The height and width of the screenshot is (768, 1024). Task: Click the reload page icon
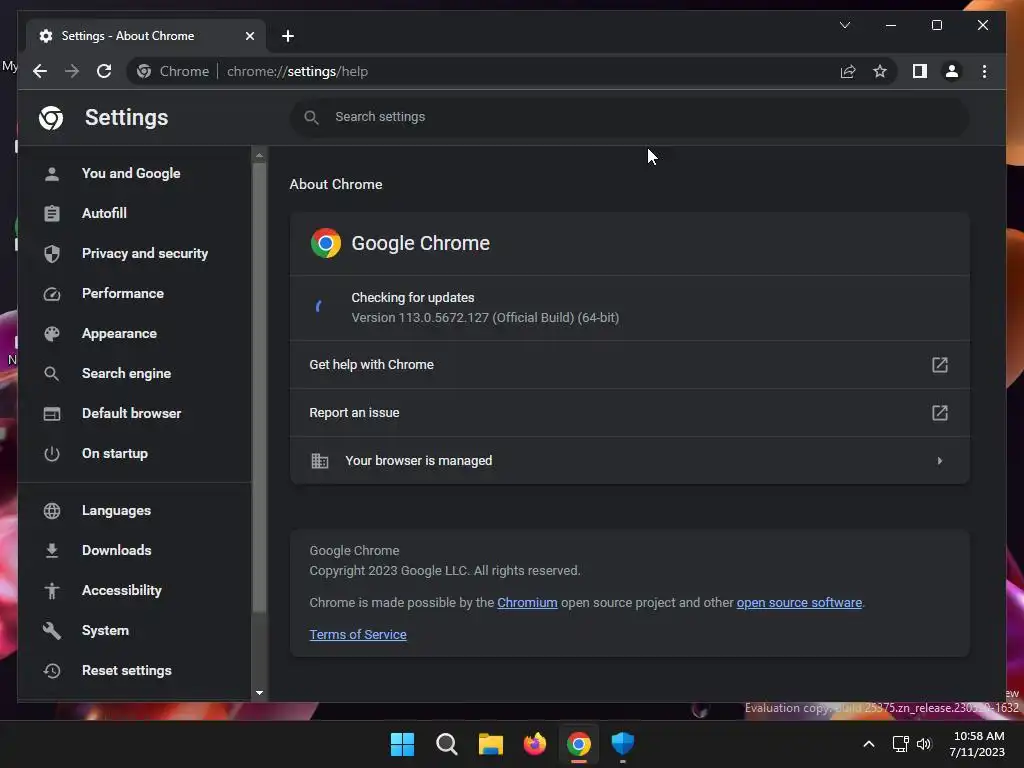[104, 71]
